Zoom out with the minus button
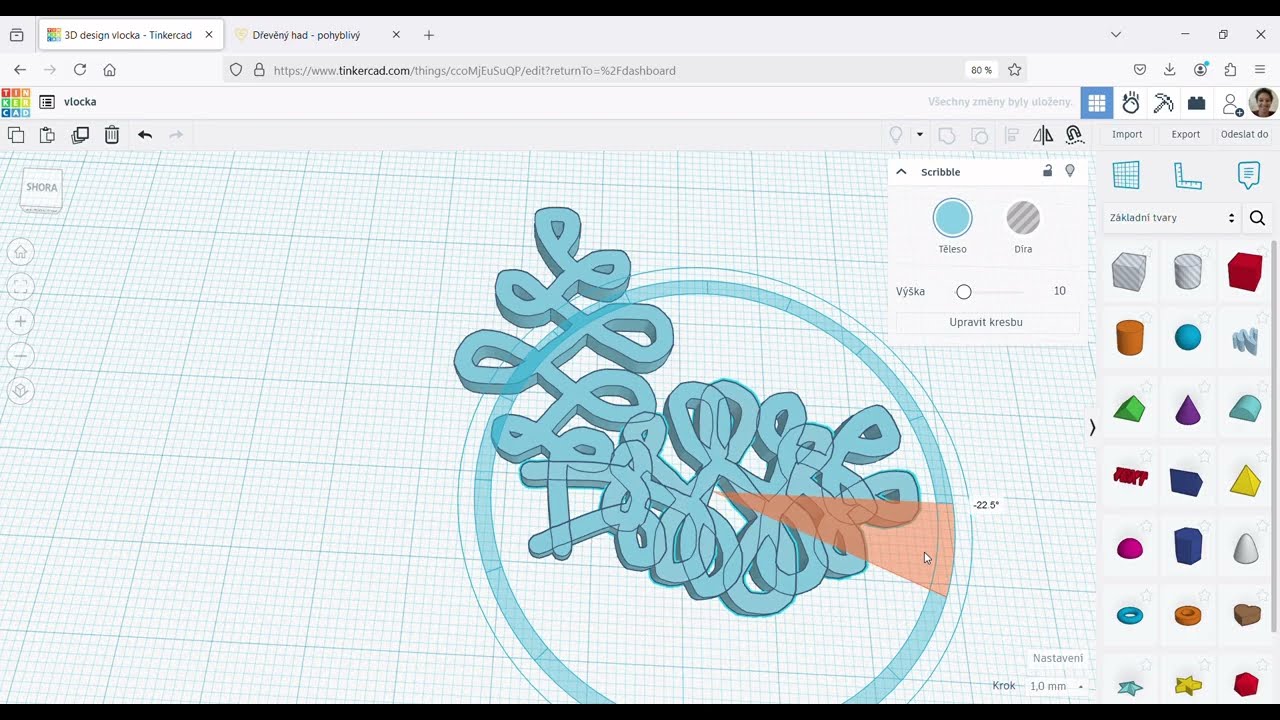The image size is (1280, 720). 20,356
